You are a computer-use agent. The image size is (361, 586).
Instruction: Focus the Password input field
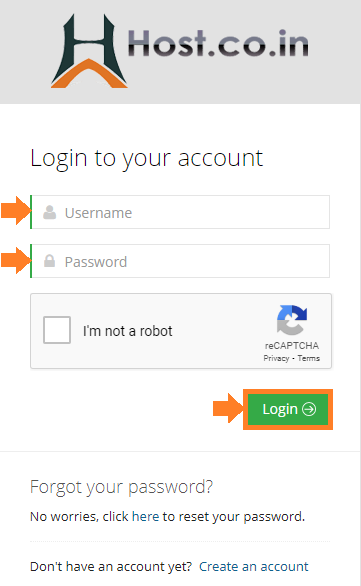[x=180, y=261]
